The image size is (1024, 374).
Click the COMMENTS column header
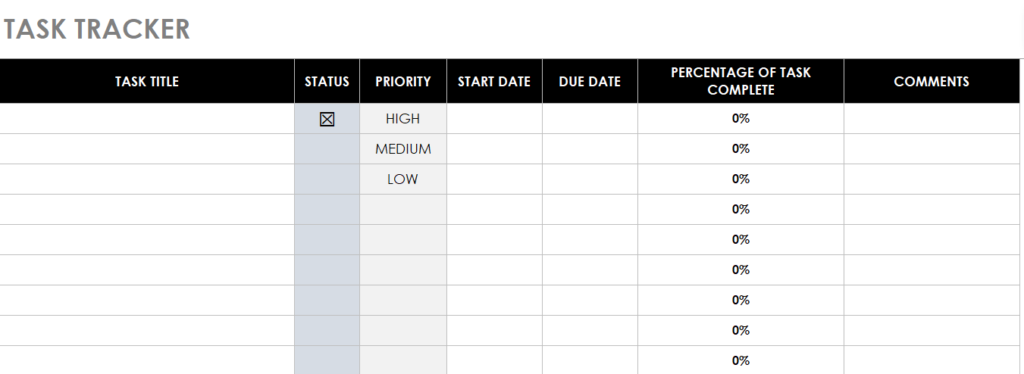coord(931,82)
